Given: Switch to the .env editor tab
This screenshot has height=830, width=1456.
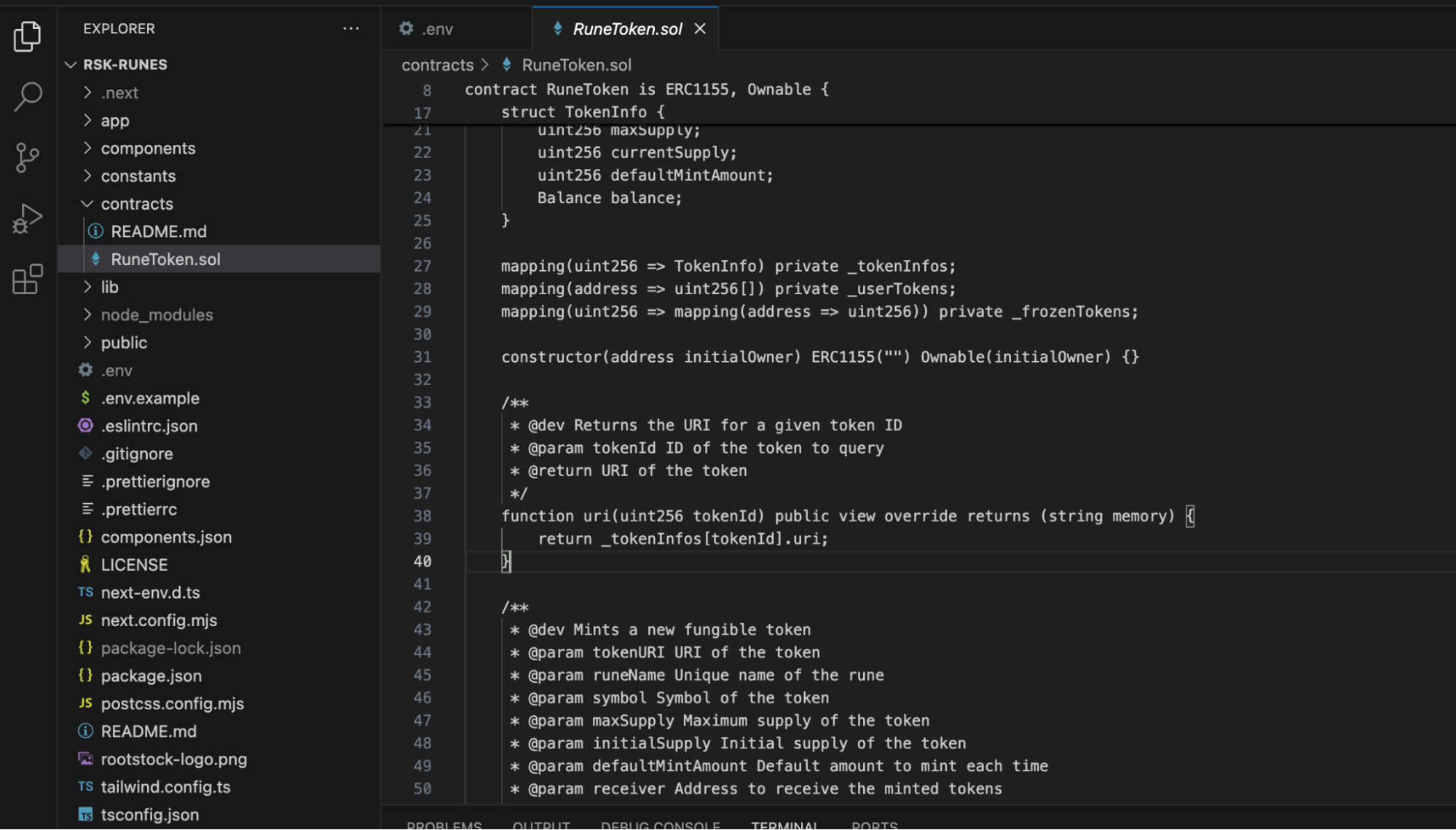Looking at the screenshot, I should click(x=437, y=29).
